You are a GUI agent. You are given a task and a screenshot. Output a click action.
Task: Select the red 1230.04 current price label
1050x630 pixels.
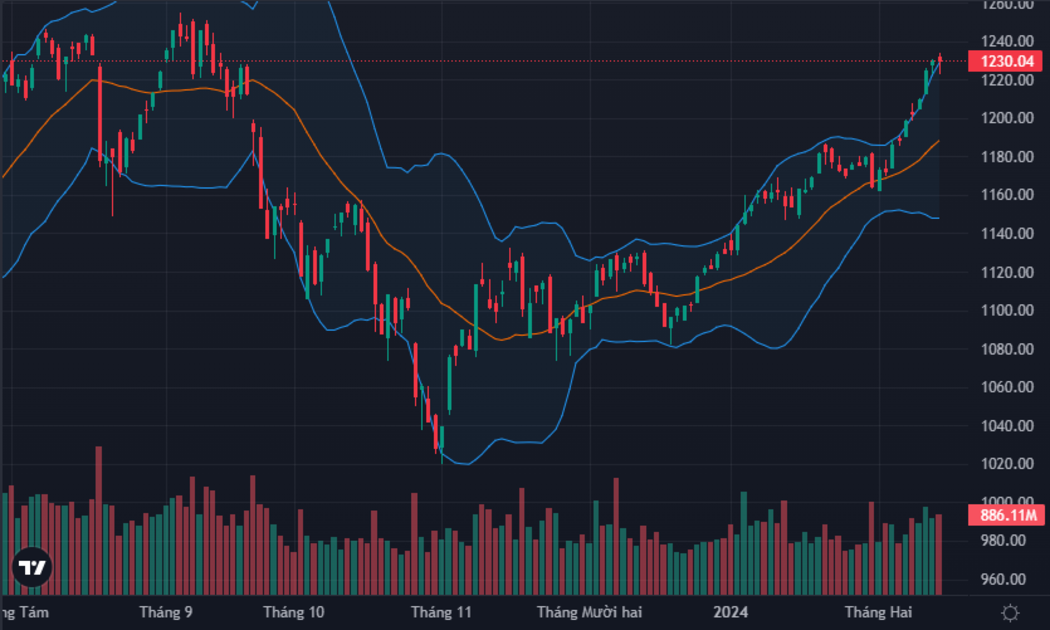pyautogui.click(x=1006, y=62)
